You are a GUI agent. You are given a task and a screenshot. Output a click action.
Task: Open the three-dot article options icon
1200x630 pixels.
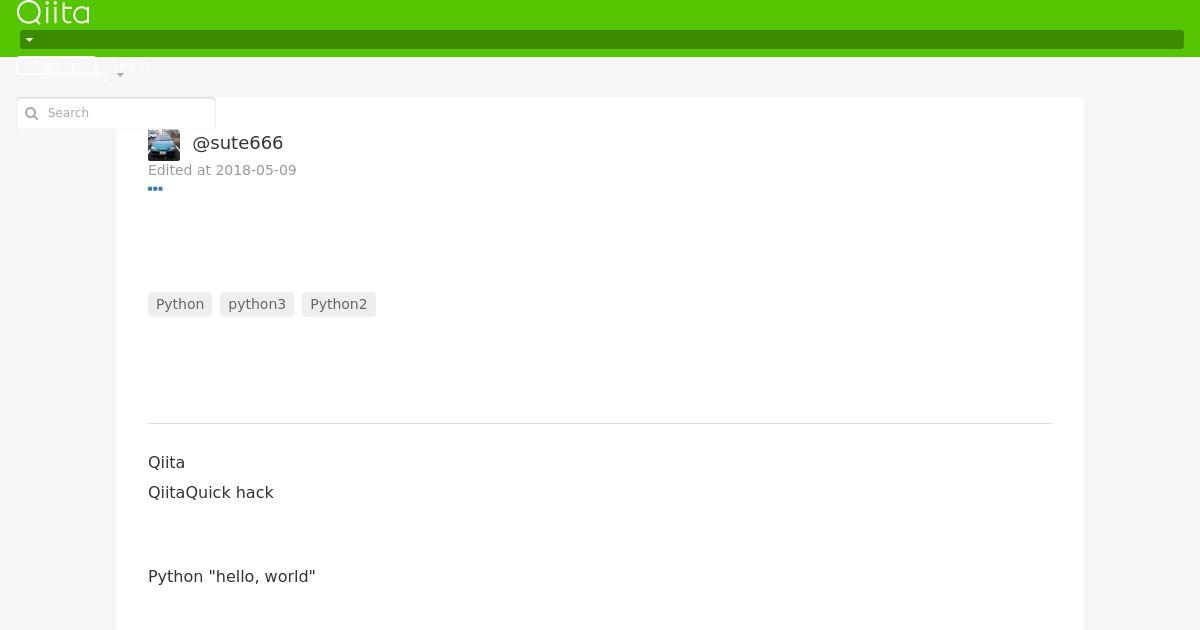[x=155, y=189]
